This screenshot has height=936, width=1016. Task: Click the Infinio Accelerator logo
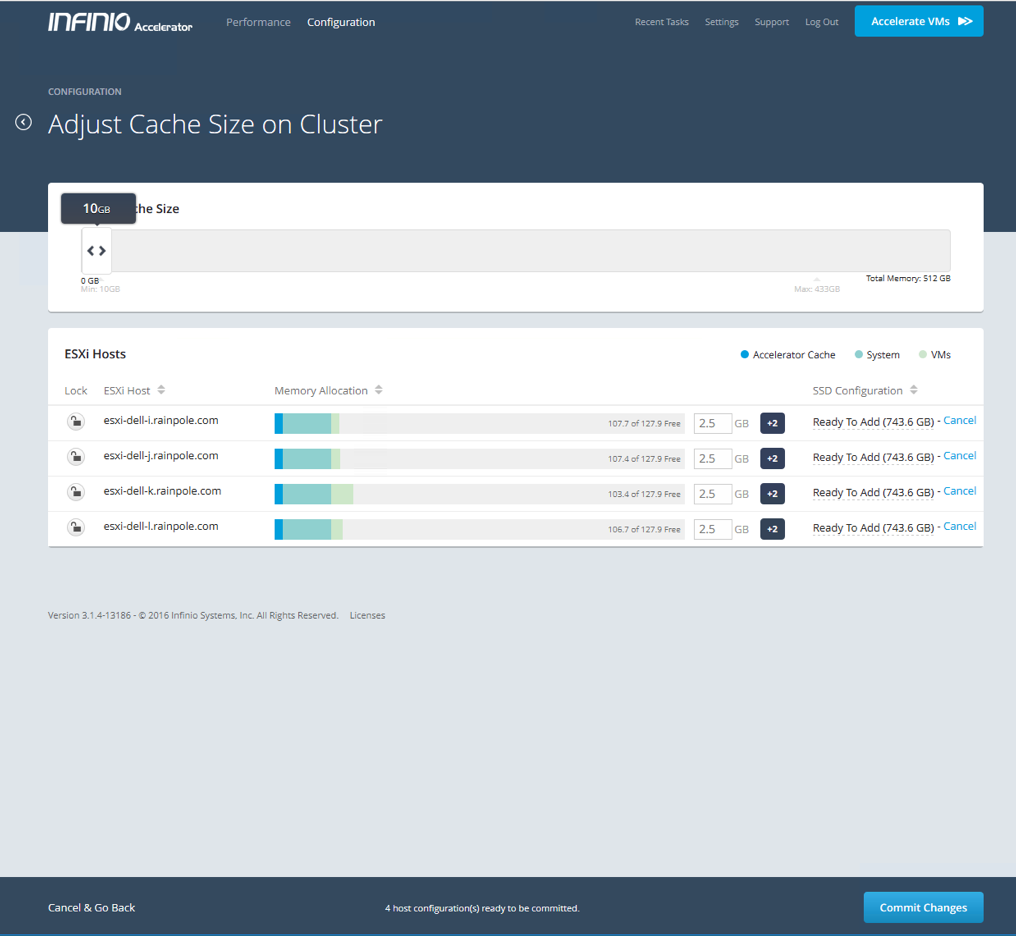click(120, 22)
